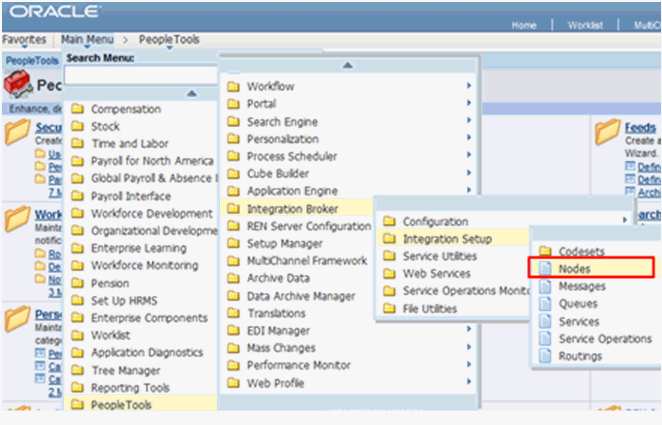Screen dimensions: 662x425
Task: Click the Web Services folder icon
Action: 389,273
